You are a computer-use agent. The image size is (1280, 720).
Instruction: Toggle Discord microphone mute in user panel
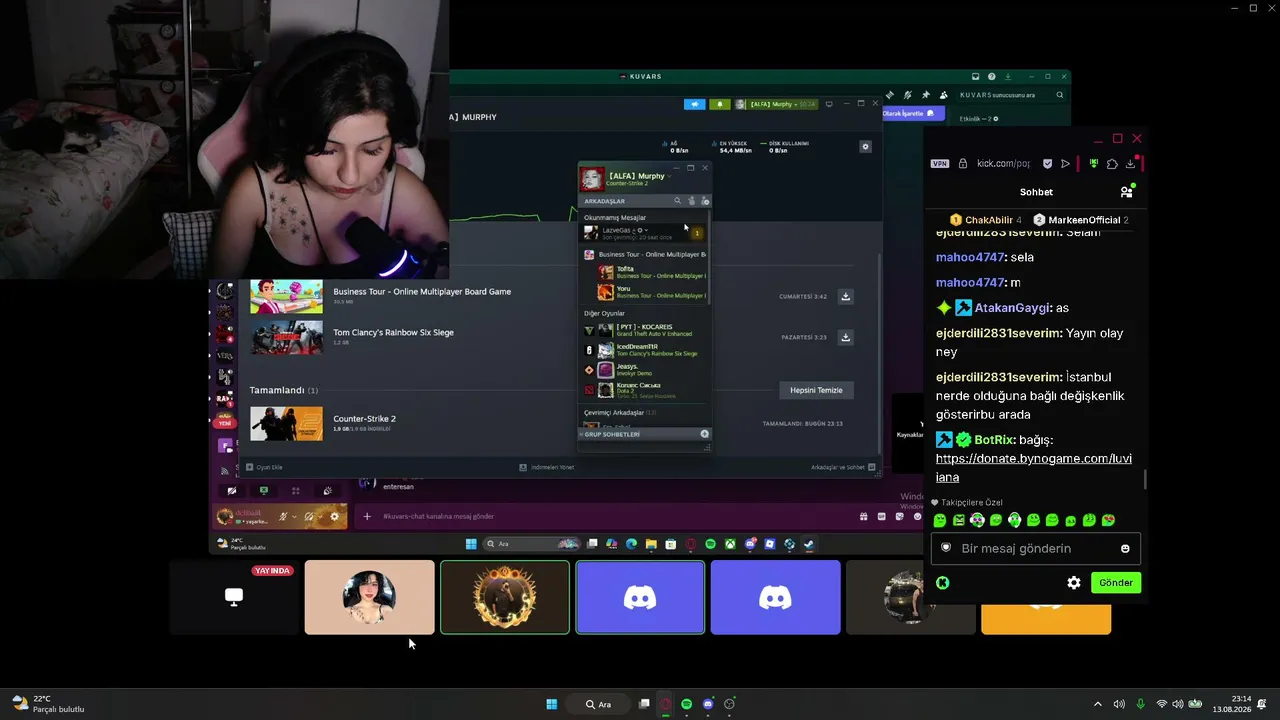[x=284, y=517]
